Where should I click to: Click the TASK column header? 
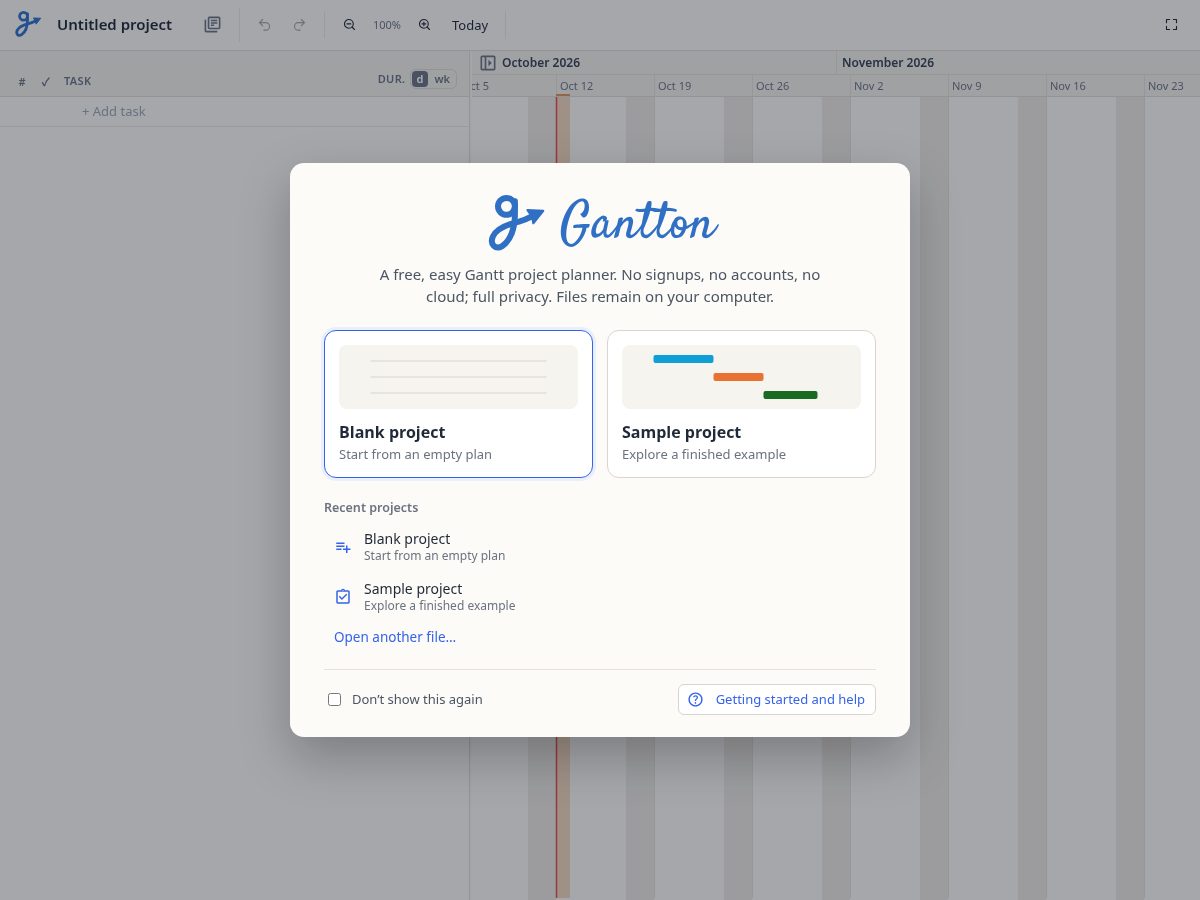coord(77,81)
